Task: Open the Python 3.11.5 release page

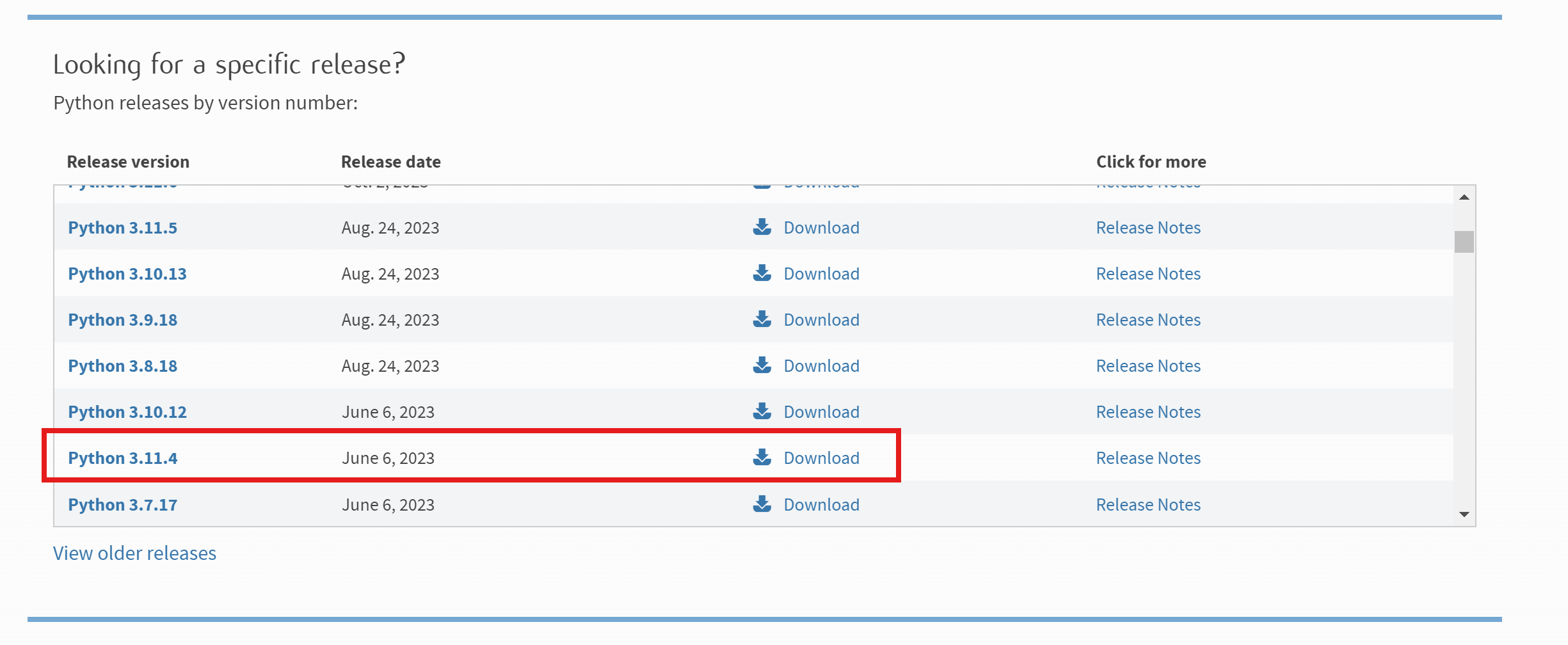Action: (123, 228)
